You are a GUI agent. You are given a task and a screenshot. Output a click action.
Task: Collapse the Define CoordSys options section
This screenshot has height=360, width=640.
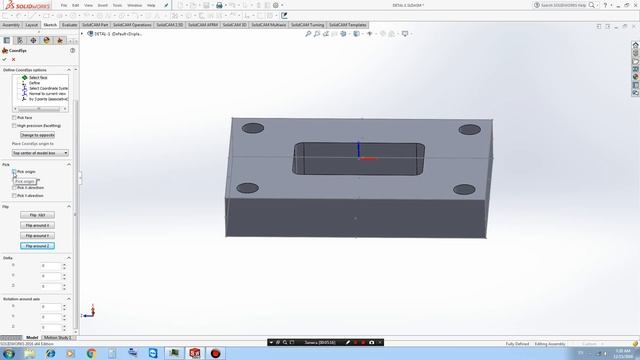click(x=69, y=70)
